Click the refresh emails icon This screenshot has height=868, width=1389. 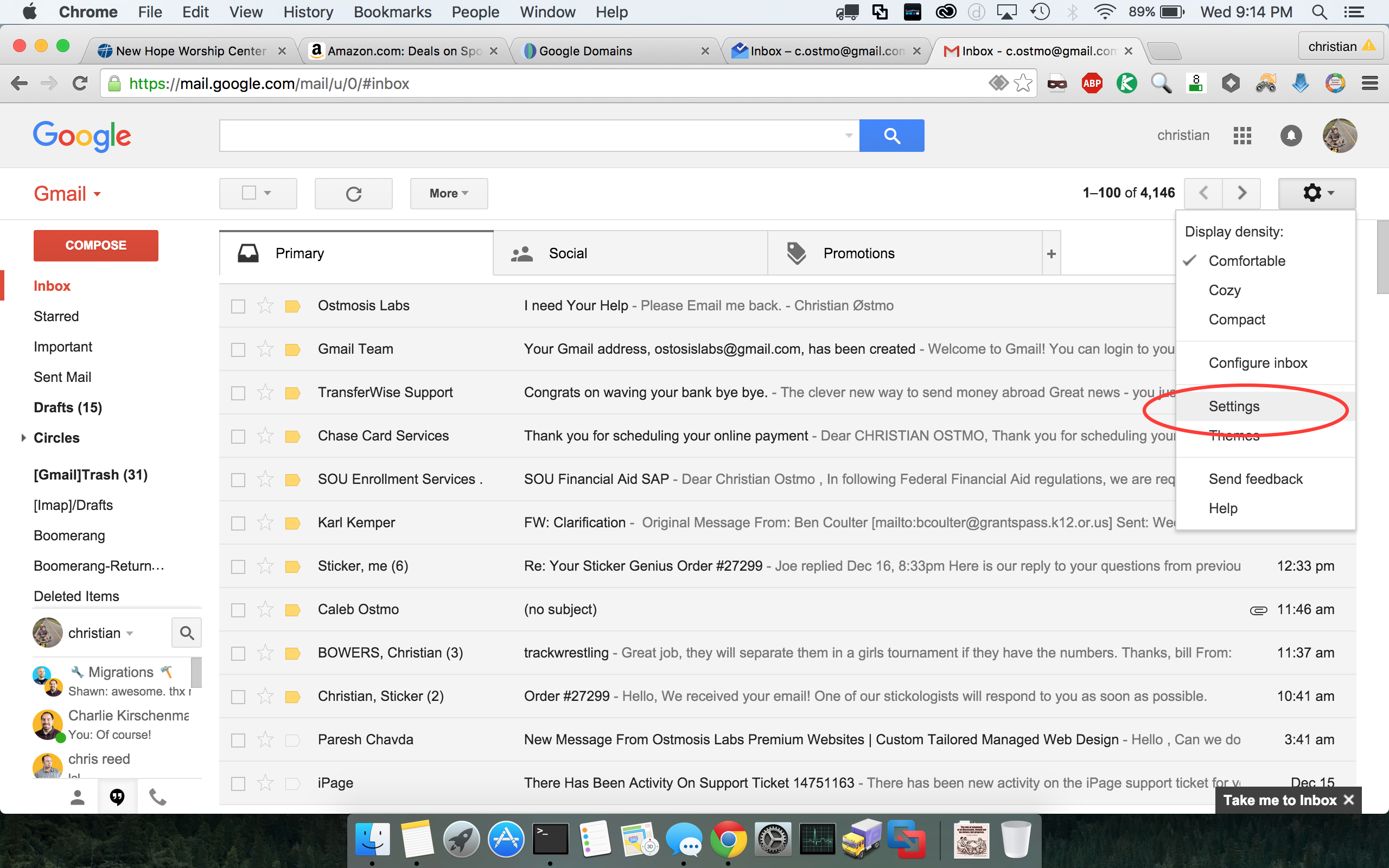coord(353,192)
